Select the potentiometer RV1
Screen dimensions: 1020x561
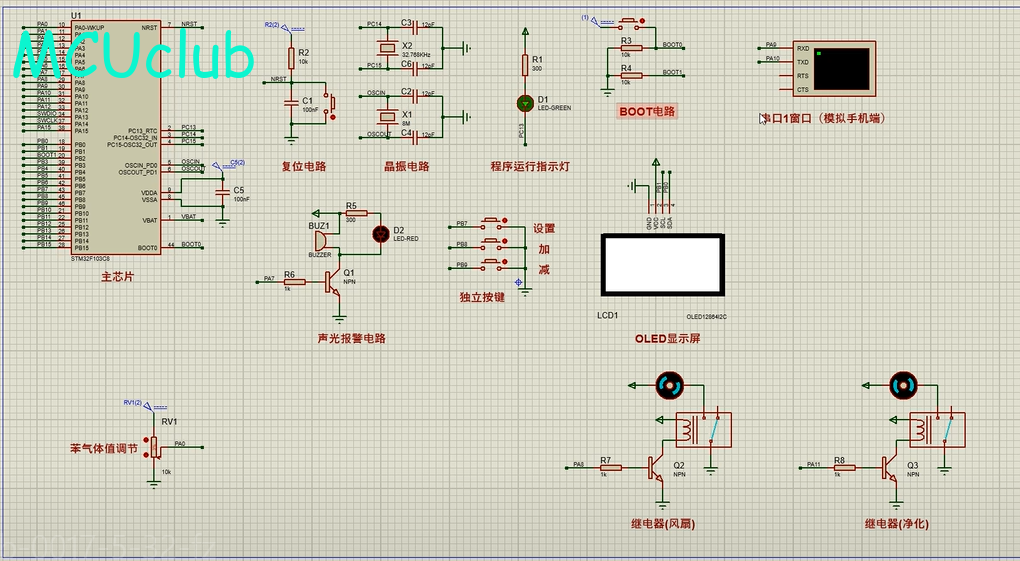pos(155,447)
